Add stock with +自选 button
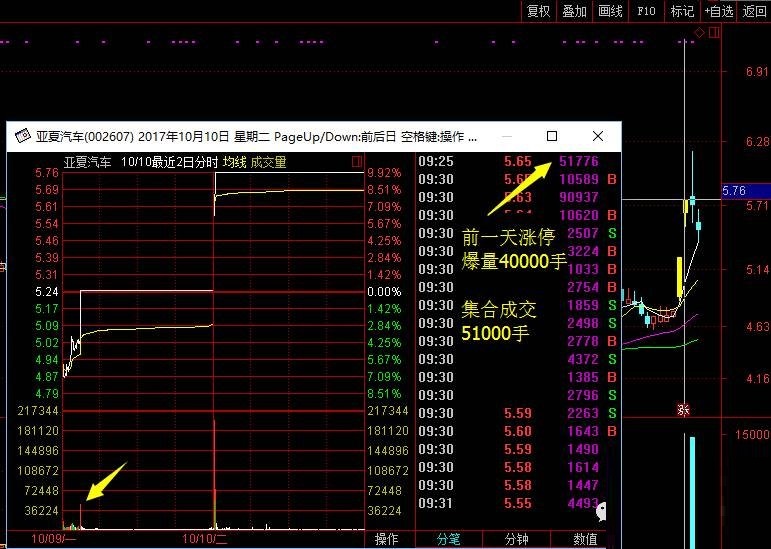The width and height of the screenshot is (771, 549). 719,11
